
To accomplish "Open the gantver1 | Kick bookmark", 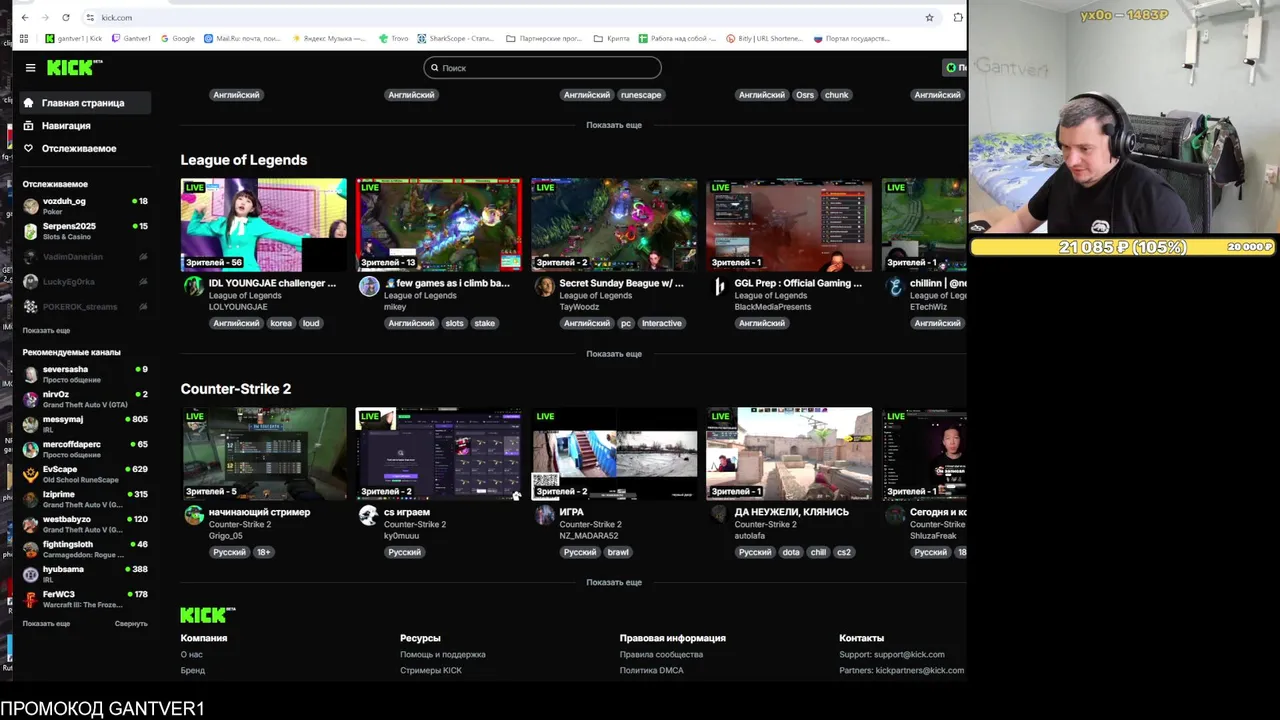I will click(74, 38).
